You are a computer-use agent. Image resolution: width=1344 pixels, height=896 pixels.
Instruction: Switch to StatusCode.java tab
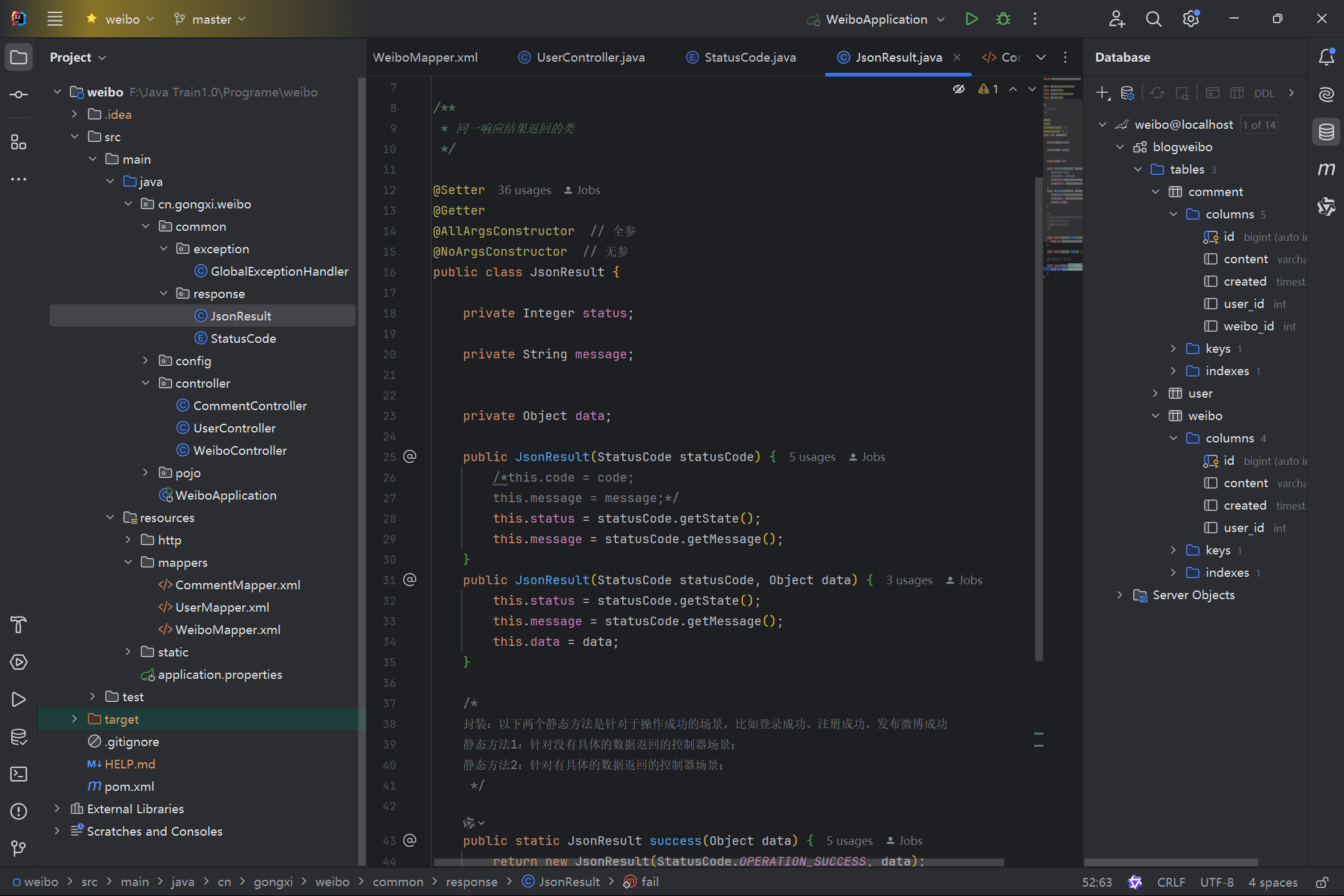[x=740, y=57]
